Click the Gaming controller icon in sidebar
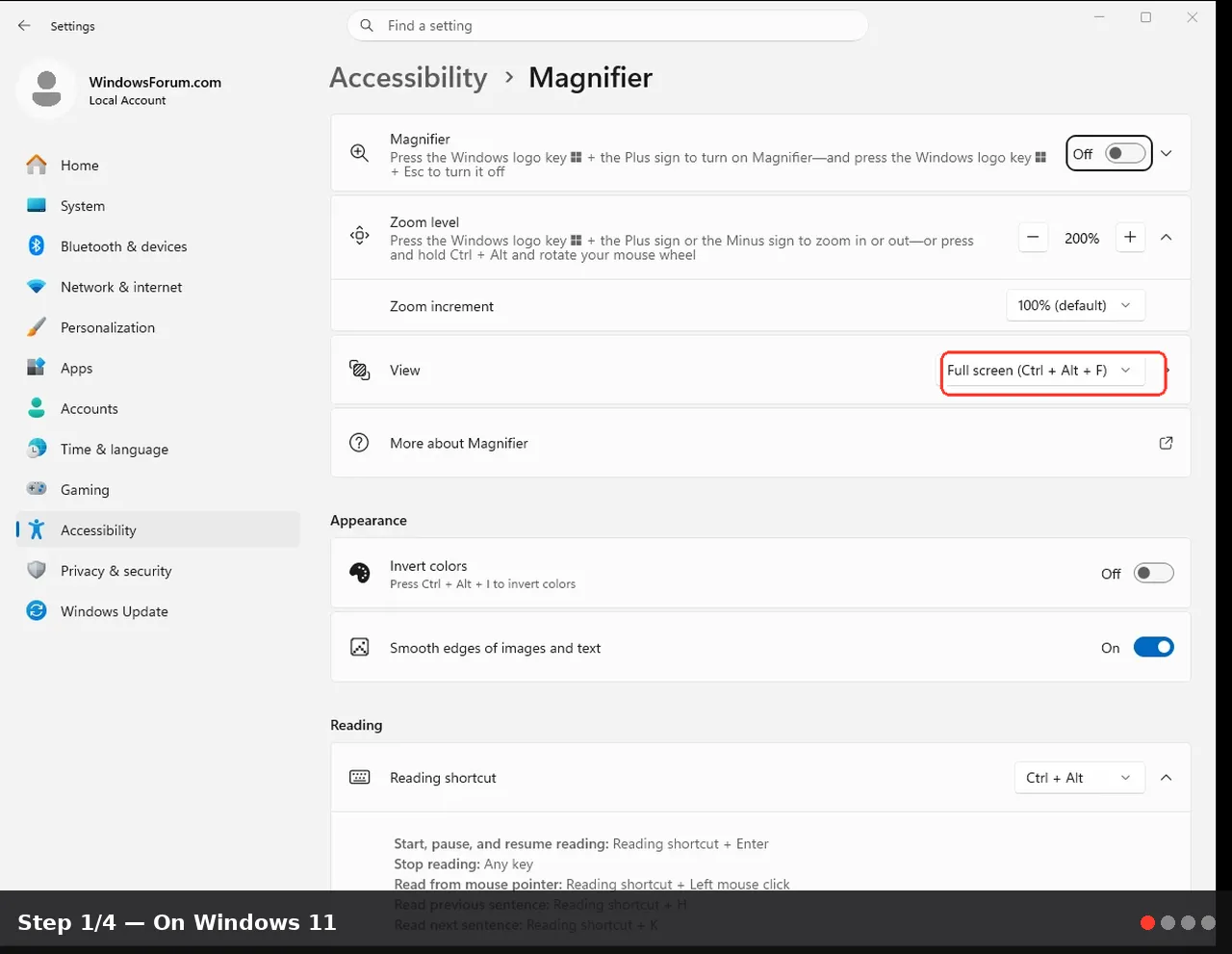1232x954 pixels. click(x=37, y=489)
